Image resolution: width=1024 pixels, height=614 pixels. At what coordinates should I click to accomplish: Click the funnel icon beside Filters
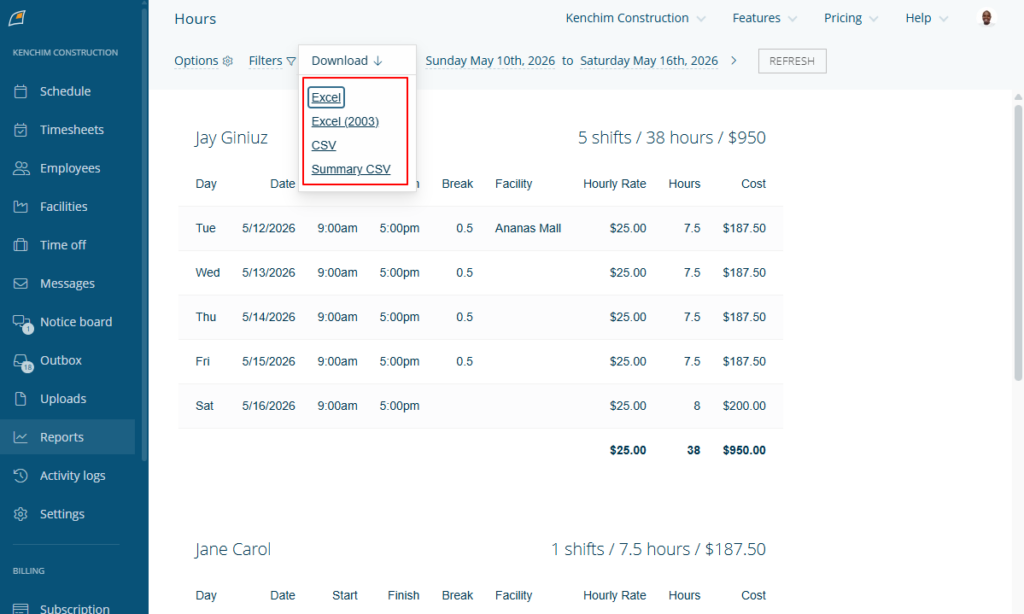(x=291, y=61)
